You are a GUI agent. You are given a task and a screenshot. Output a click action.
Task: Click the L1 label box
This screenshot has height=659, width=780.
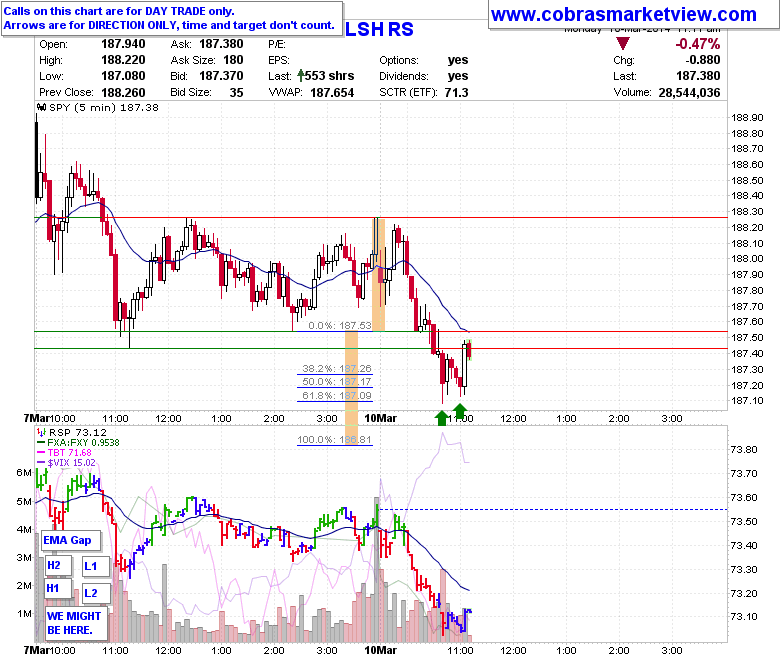tap(95, 566)
